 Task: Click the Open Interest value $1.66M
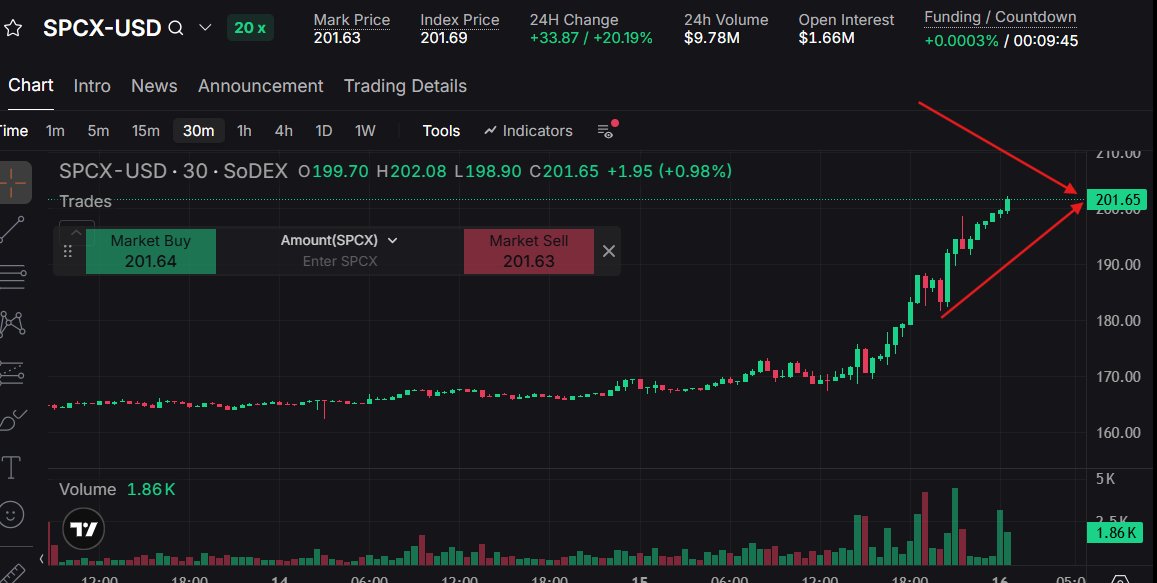pos(826,38)
